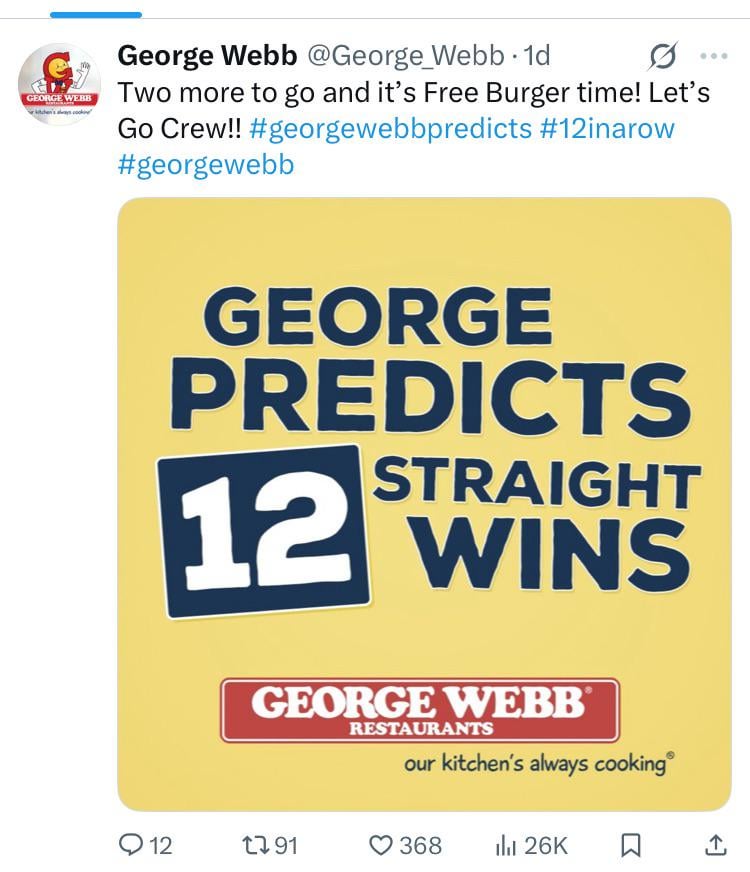Open hashtag #12inarow
This screenshot has width=750, height=872.
(x=607, y=129)
